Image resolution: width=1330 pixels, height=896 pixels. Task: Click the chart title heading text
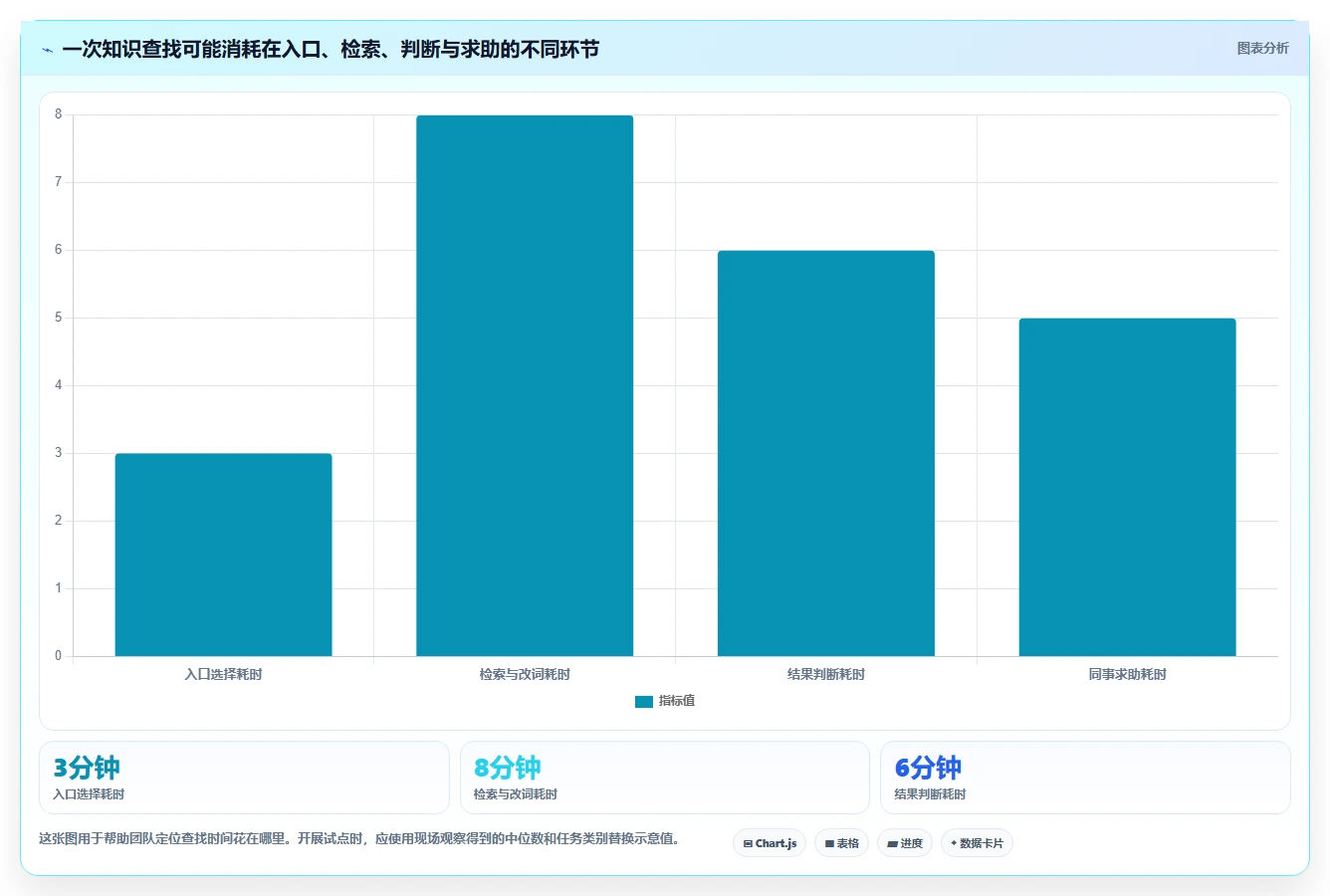331,49
